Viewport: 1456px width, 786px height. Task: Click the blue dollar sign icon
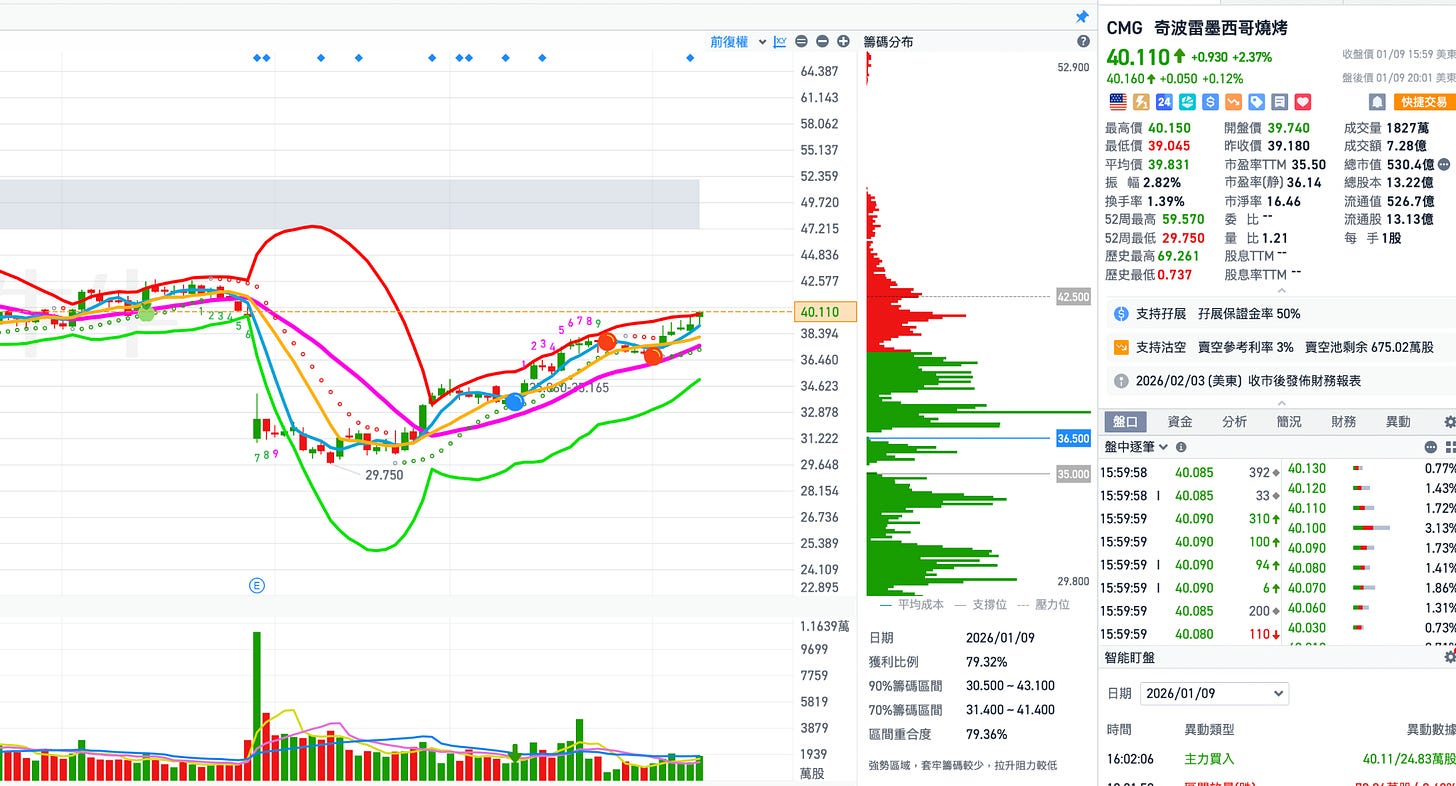point(1210,102)
